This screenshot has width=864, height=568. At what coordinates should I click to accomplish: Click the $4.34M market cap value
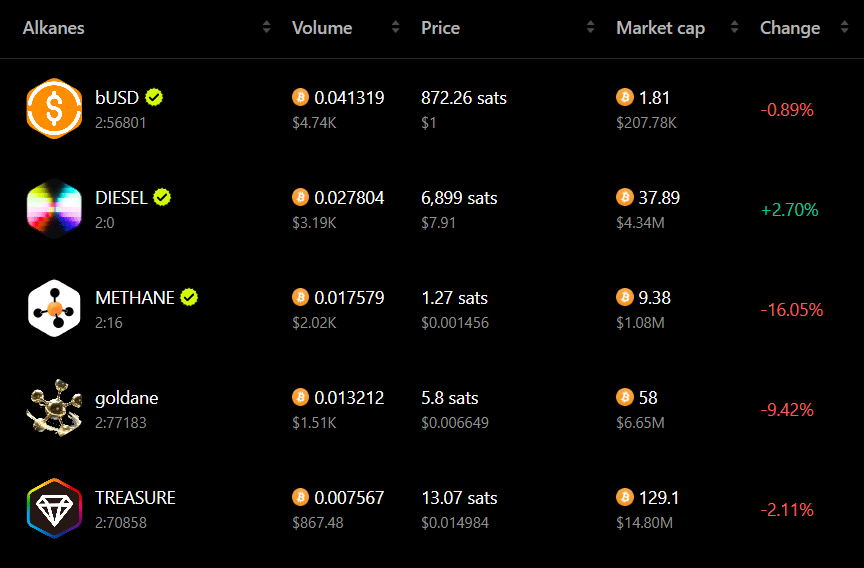coord(640,223)
